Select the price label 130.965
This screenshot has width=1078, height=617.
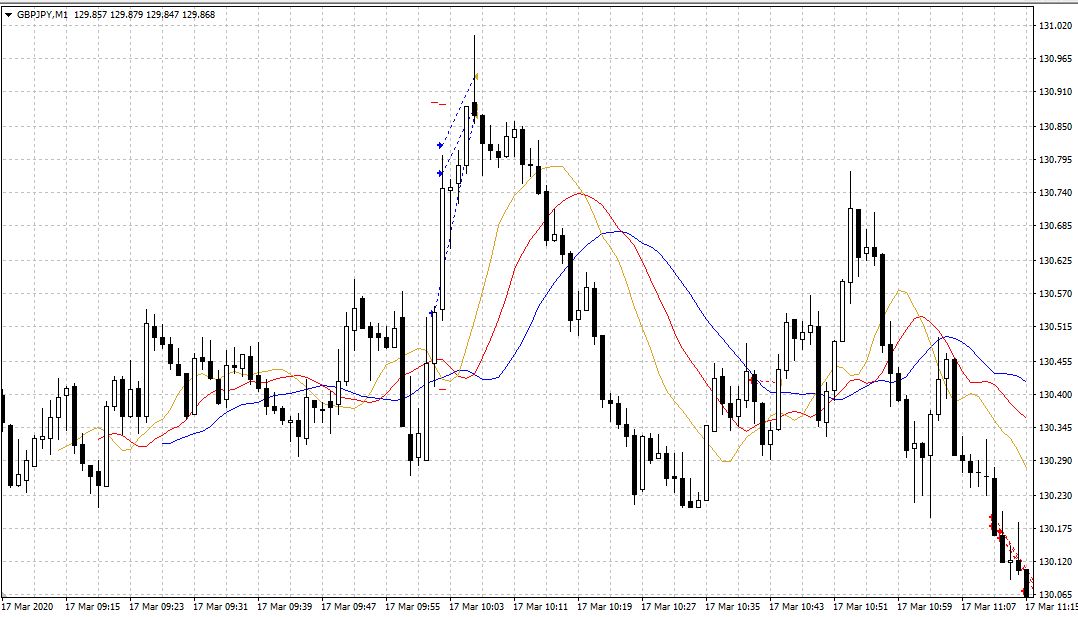1055,59
